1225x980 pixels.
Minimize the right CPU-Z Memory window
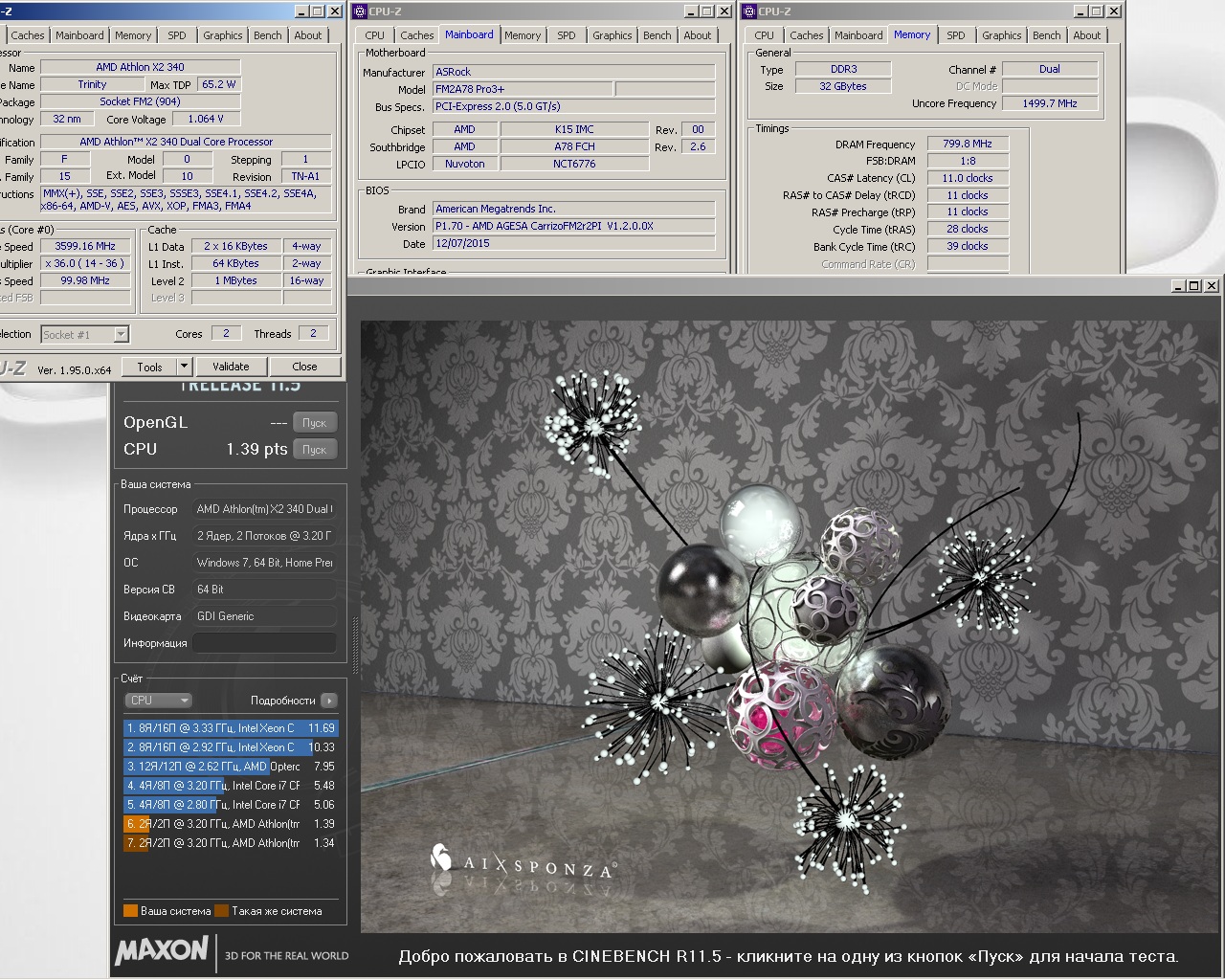[1080, 11]
